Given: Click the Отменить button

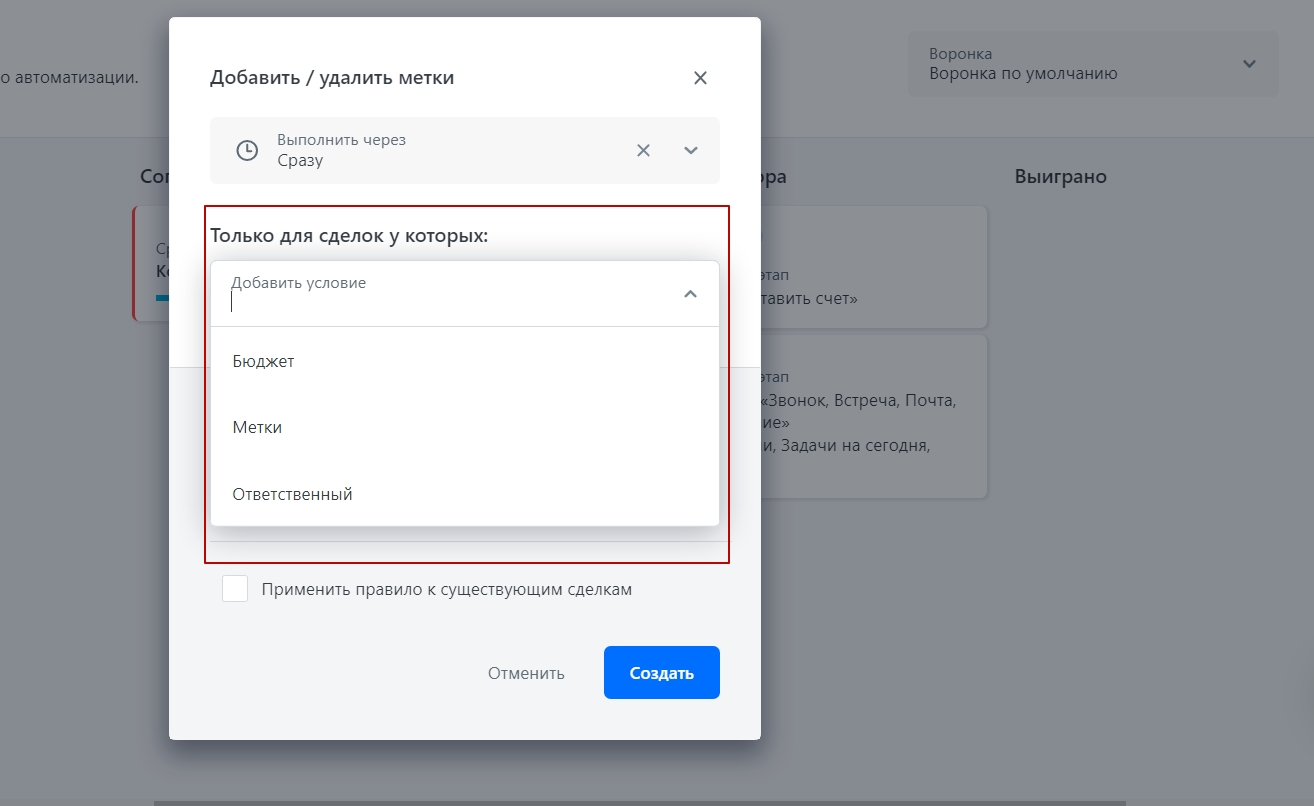Looking at the screenshot, I should (x=526, y=673).
